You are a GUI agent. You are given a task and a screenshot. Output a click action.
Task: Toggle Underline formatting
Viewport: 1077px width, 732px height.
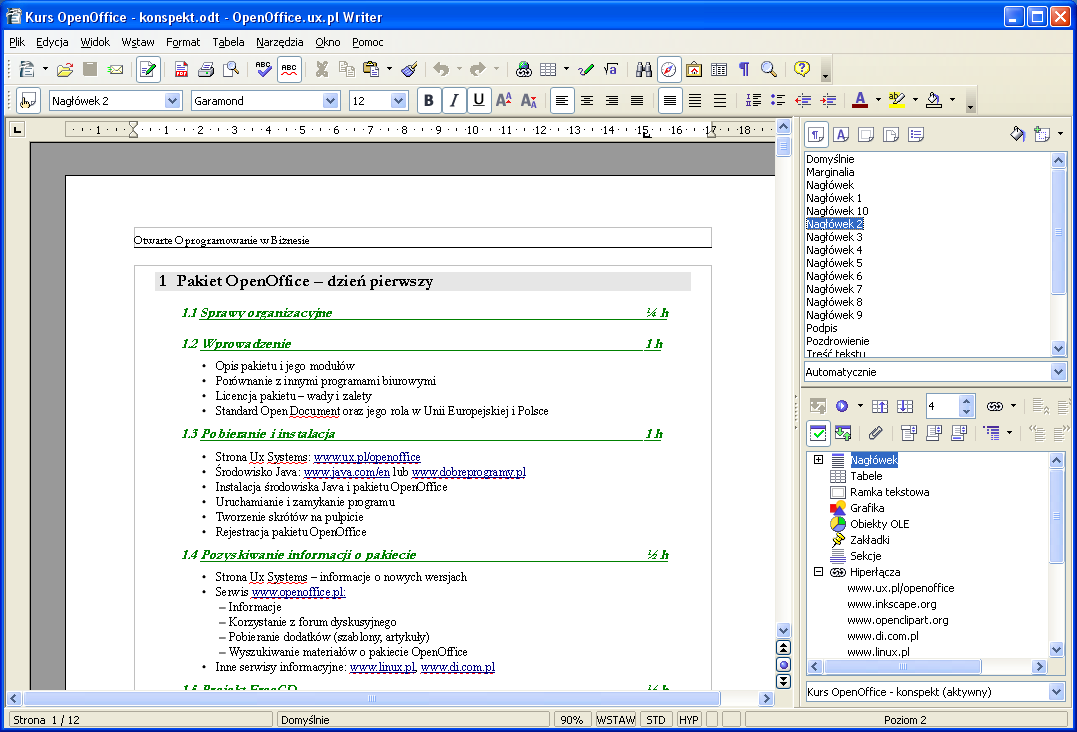tap(479, 101)
